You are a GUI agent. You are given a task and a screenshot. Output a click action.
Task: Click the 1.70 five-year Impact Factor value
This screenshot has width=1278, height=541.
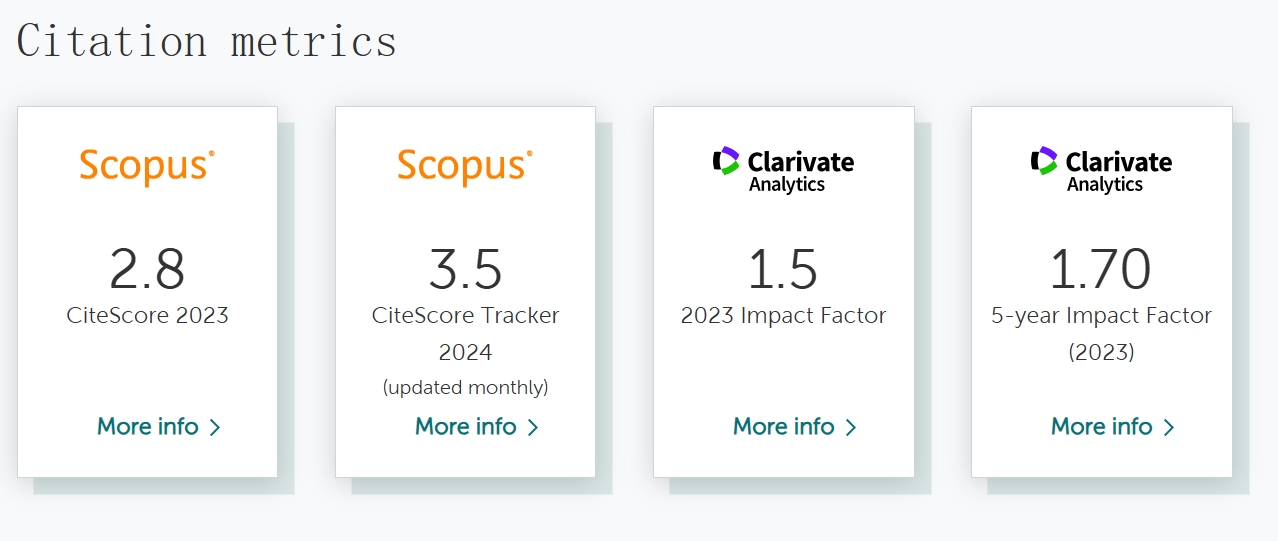1101,268
